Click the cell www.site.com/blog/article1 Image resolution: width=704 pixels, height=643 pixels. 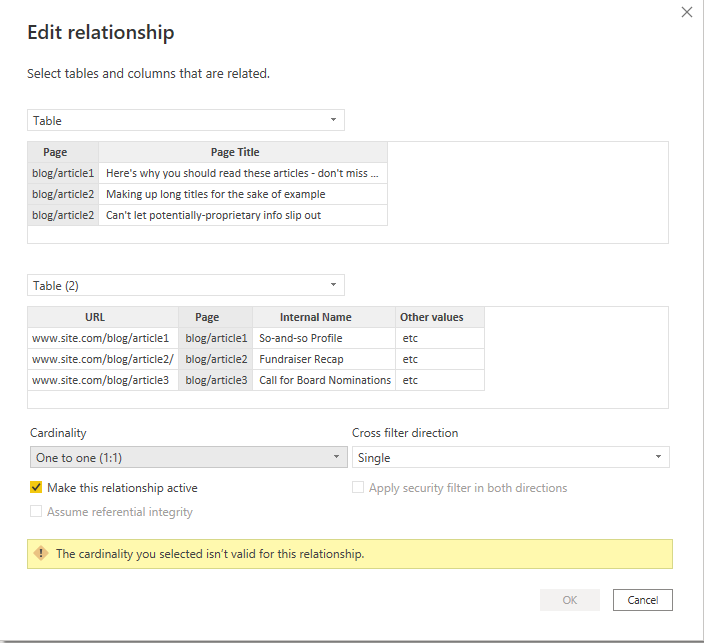[x=103, y=338]
